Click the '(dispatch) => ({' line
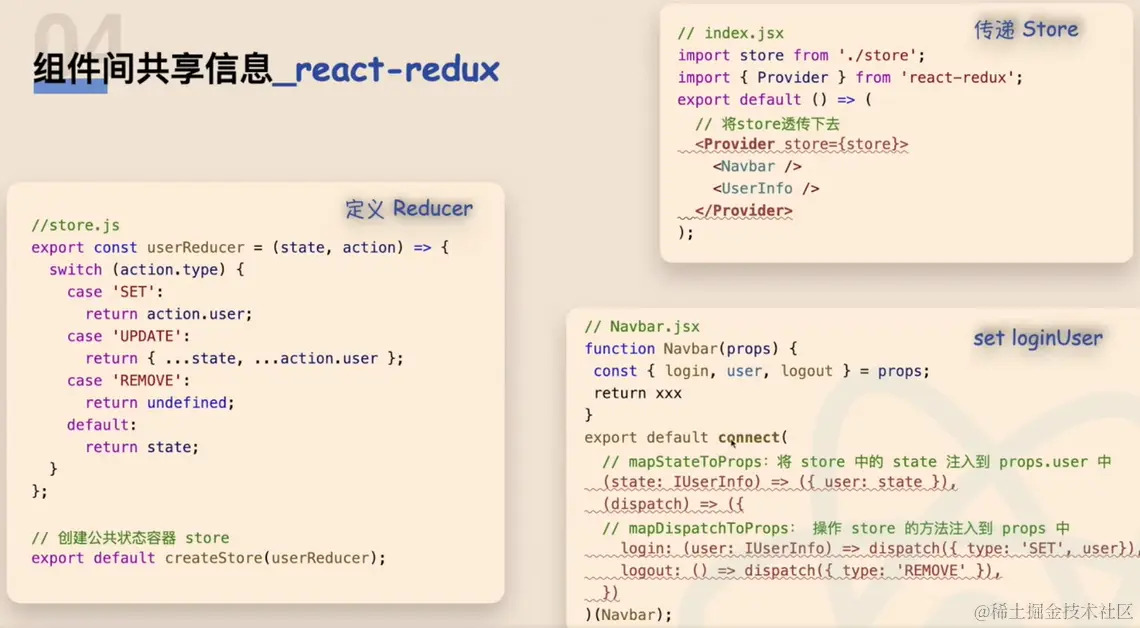1140x628 pixels. pyautogui.click(x=673, y=504)
